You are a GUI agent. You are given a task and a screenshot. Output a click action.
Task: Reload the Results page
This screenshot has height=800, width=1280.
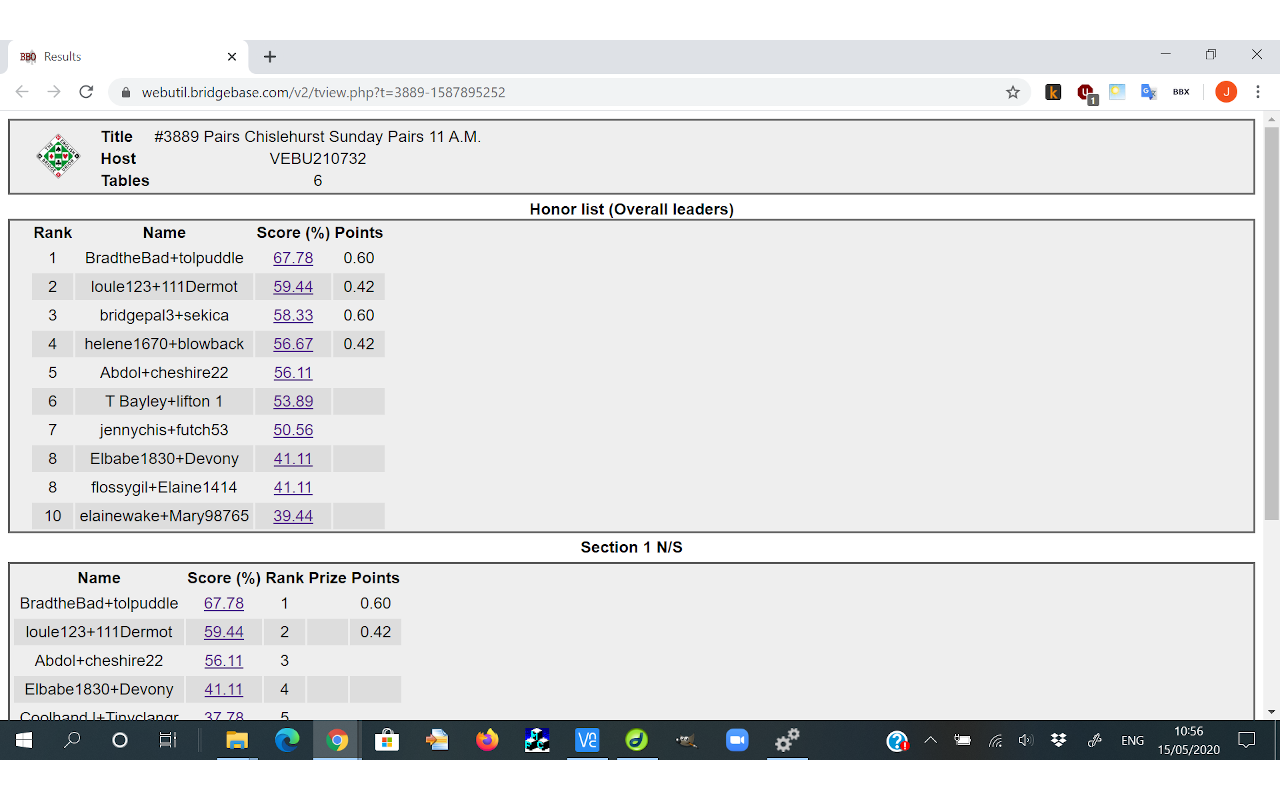click(x=86, y=92)
